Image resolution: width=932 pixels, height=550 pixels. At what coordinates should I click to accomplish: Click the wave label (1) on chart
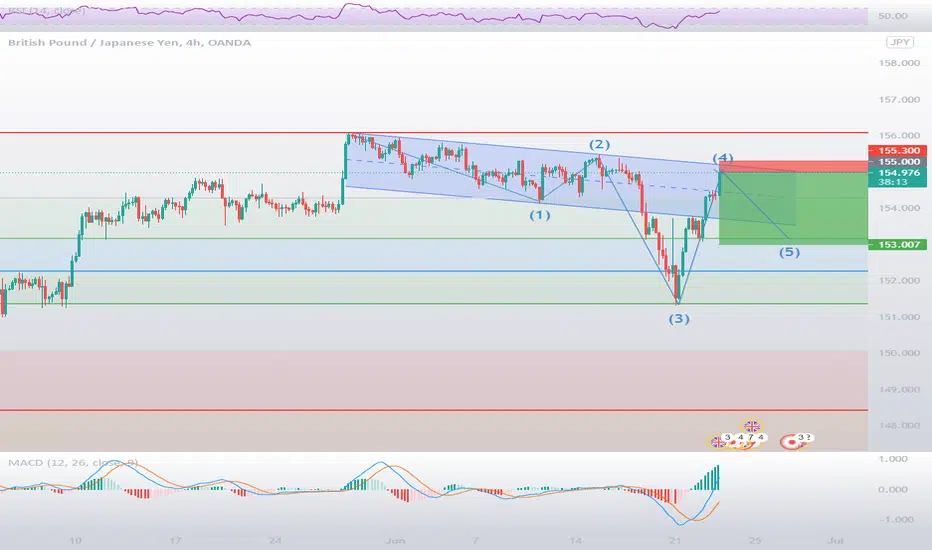540,215
